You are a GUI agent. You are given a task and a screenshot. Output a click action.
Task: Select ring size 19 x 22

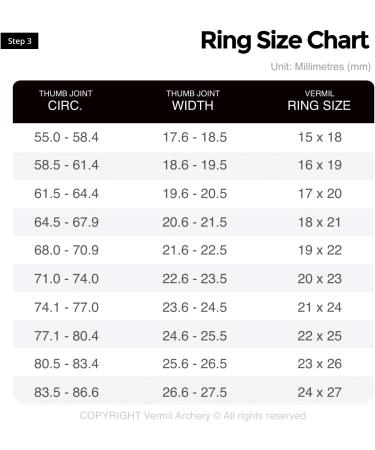[320, 250]
